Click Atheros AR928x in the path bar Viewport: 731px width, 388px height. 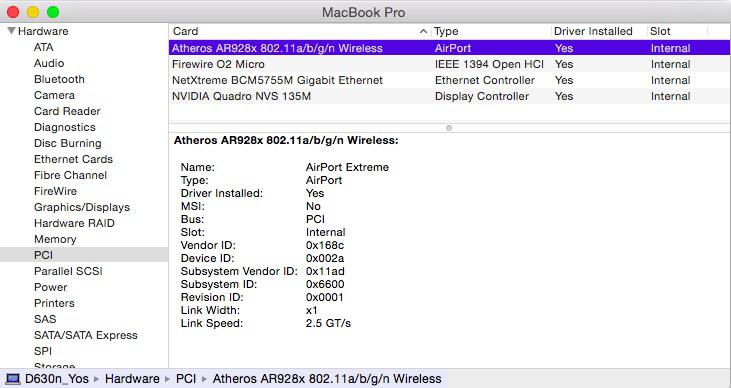coord(327,379)
